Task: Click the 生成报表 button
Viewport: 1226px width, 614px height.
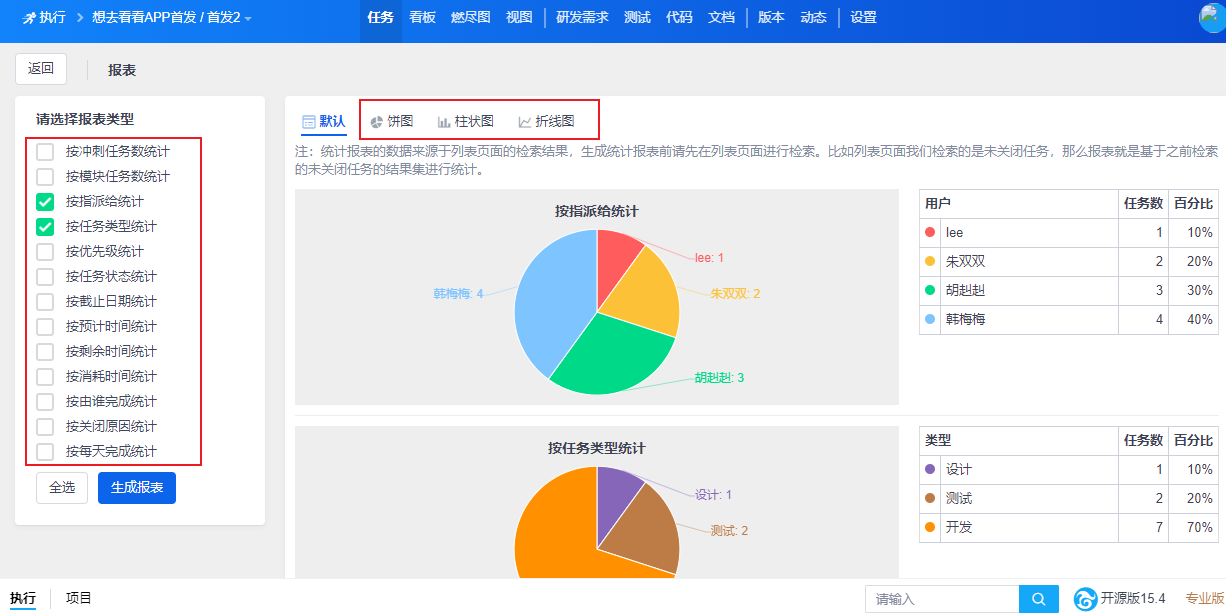Action: click(x=137, y=488)
